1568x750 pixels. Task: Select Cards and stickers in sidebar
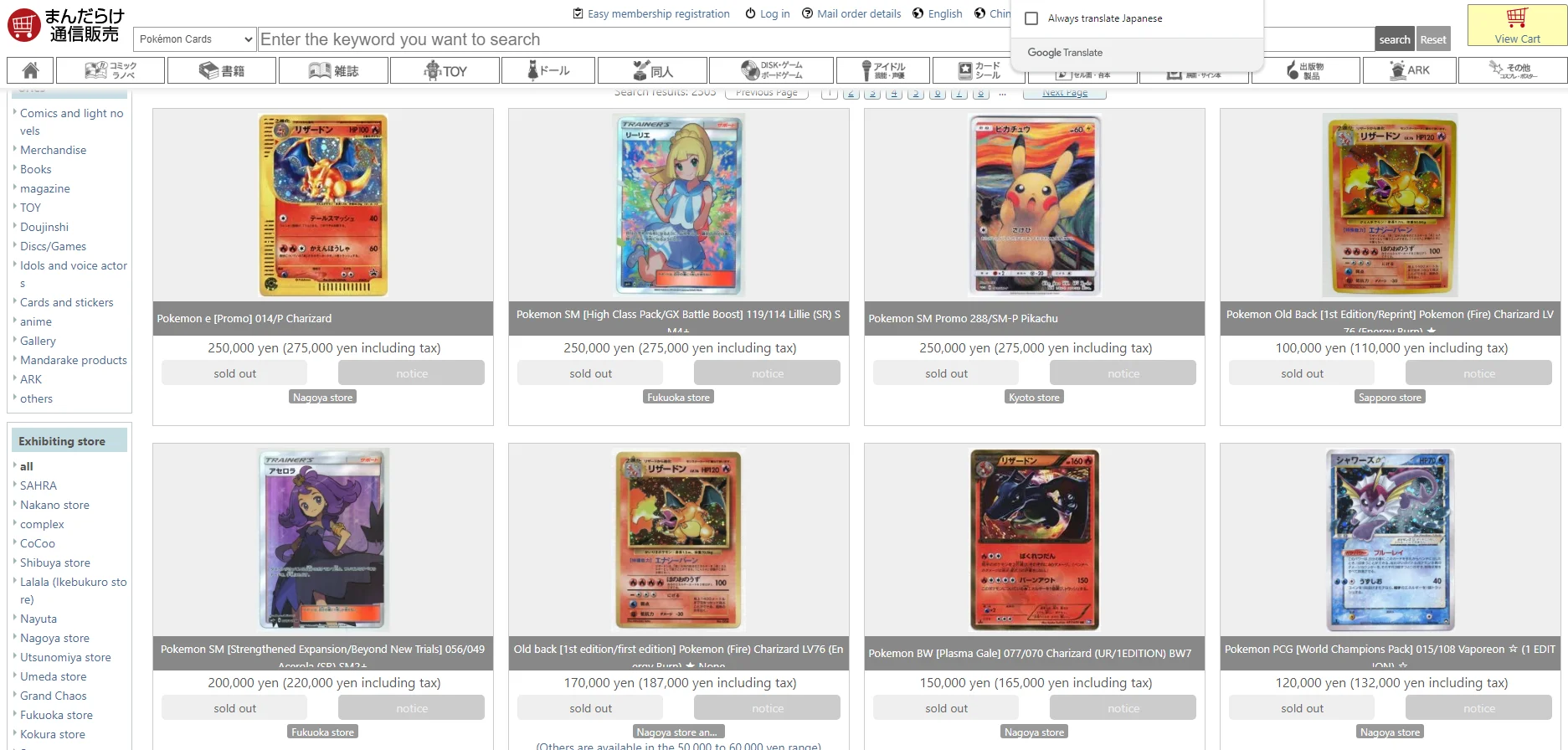(67, 302)
